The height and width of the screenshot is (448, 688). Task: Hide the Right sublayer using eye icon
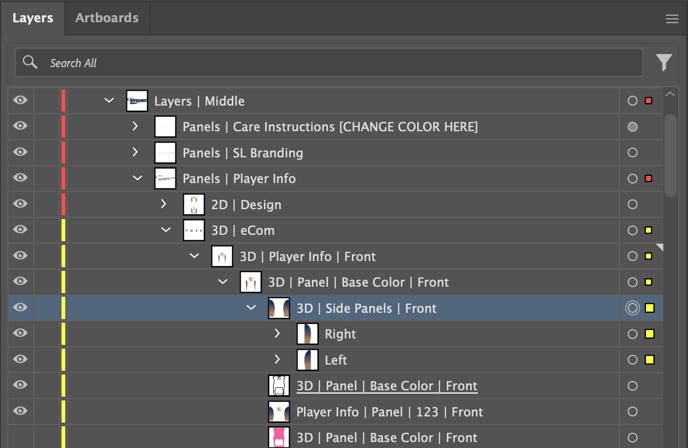[20, 334]
